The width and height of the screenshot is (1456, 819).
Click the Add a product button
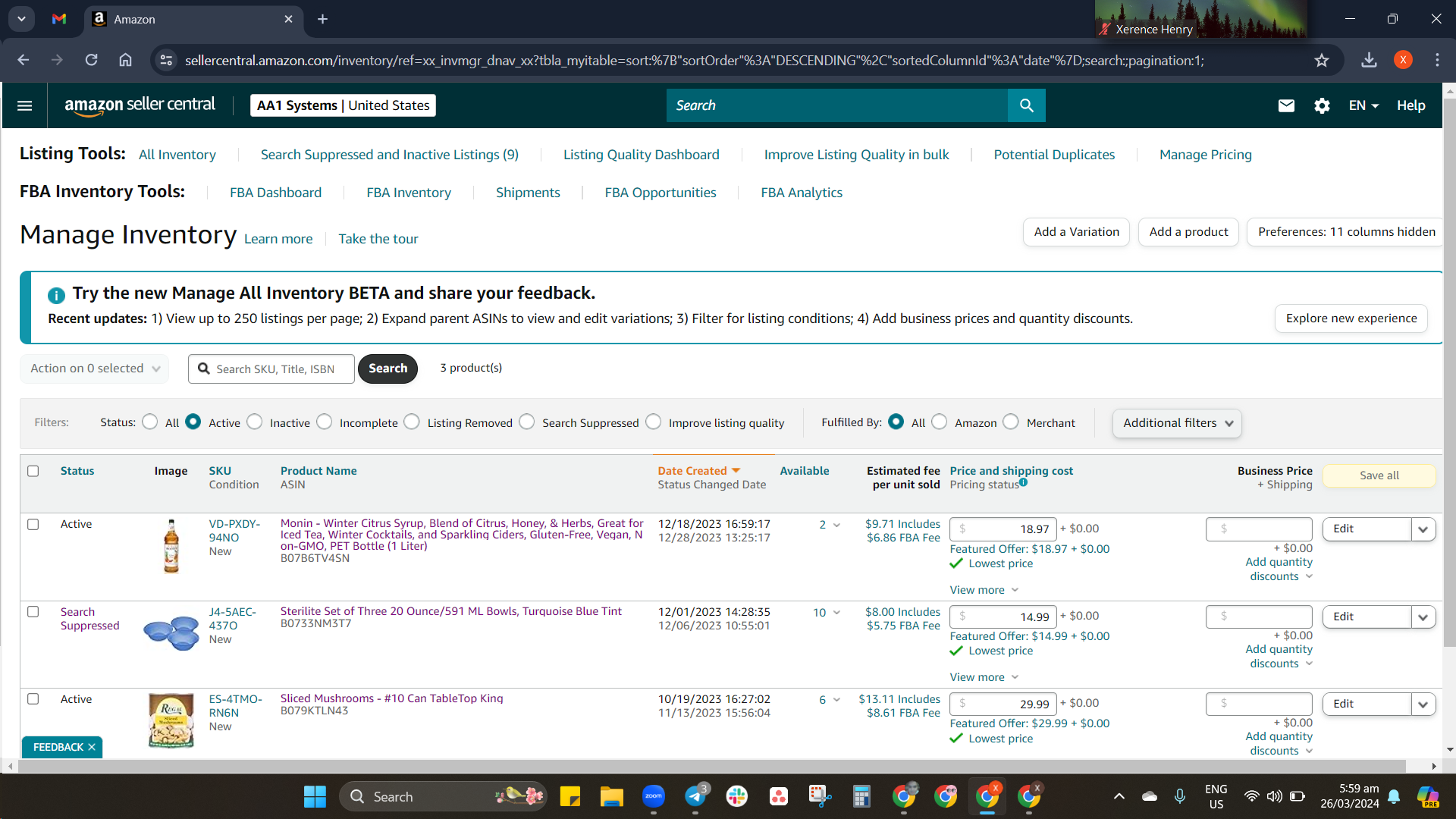(1188, 232)
